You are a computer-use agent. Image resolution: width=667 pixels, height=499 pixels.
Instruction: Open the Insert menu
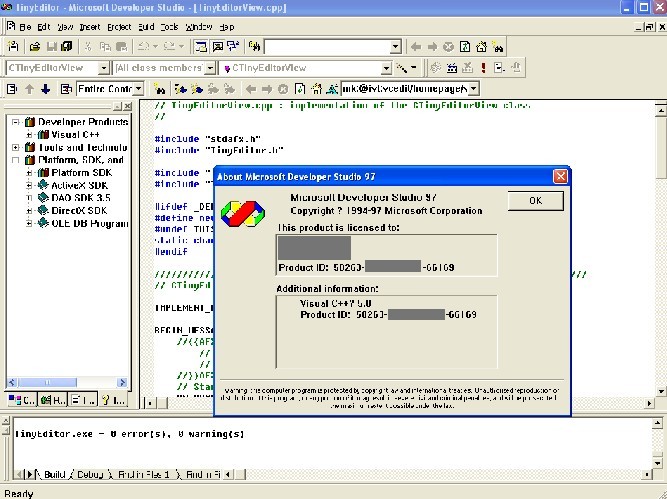[x=90, y=27]
